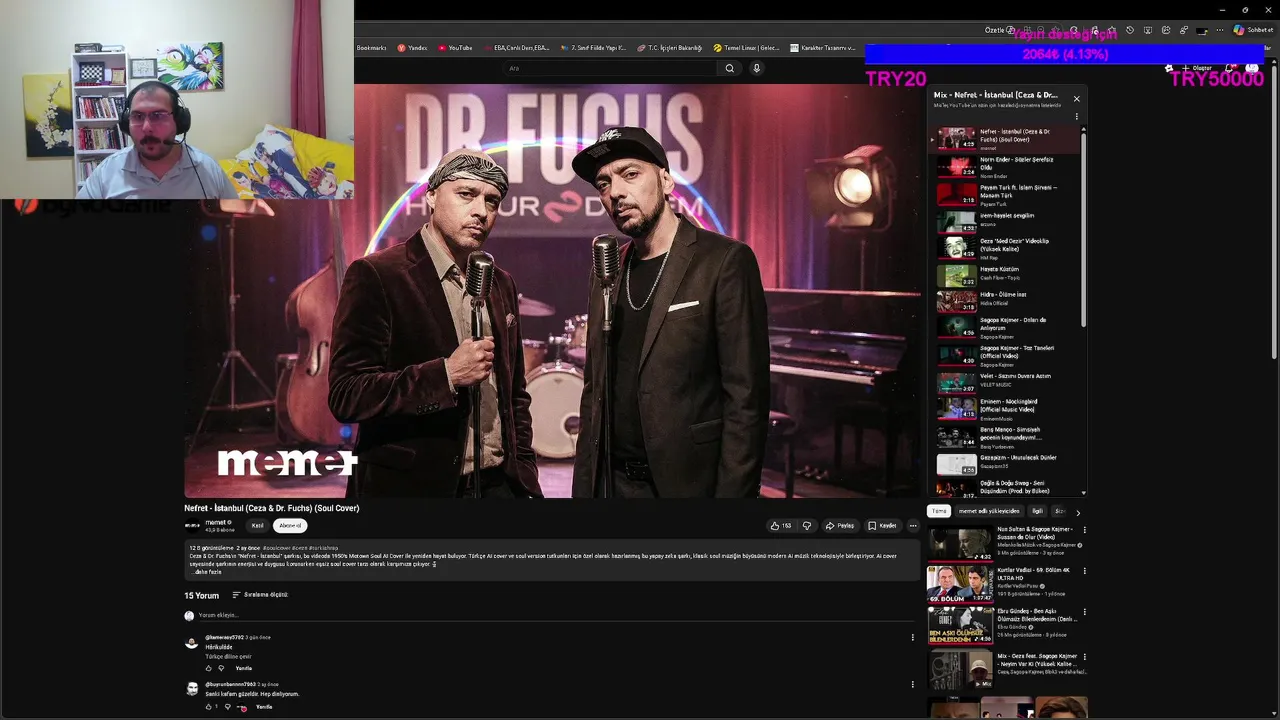This screenshot has height=720, width=1280.
Task: Click the browser page vertical scrollbar
Action: (1272, 215)
